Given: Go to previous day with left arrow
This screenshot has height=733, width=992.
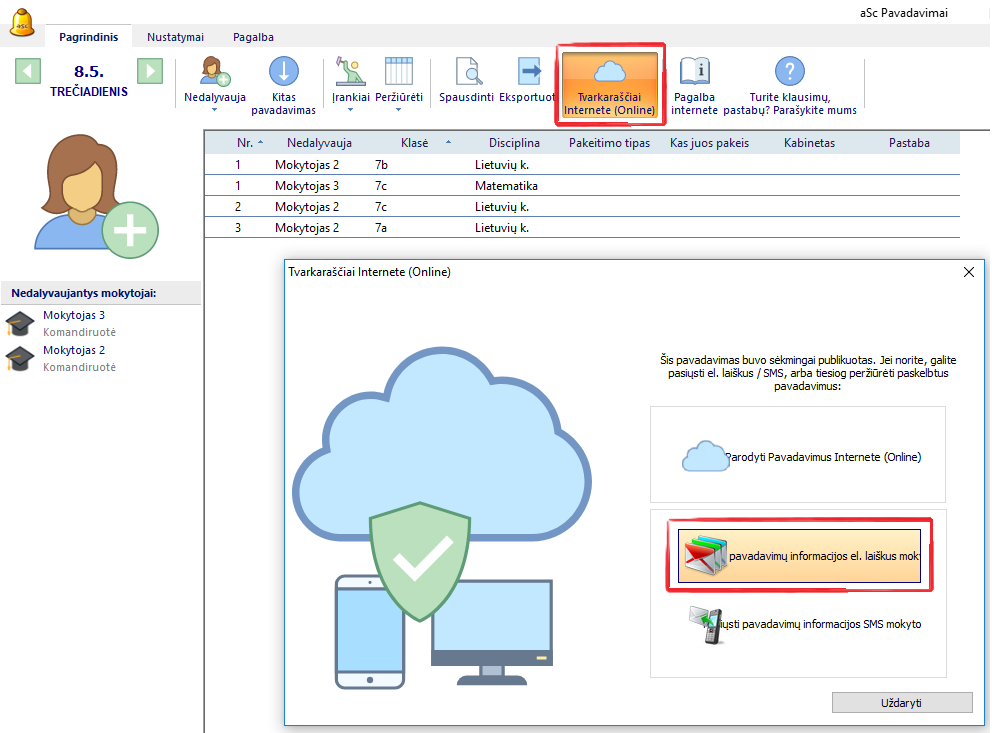Looking at the screenshot, I should [28, 71].
